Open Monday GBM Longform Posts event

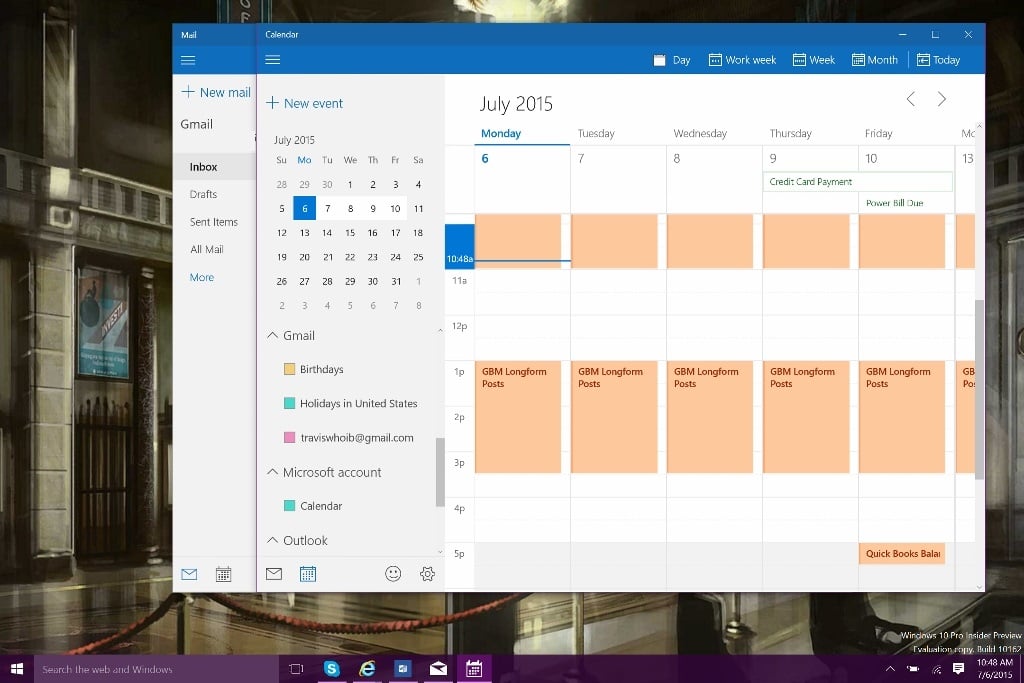point(518,417)
